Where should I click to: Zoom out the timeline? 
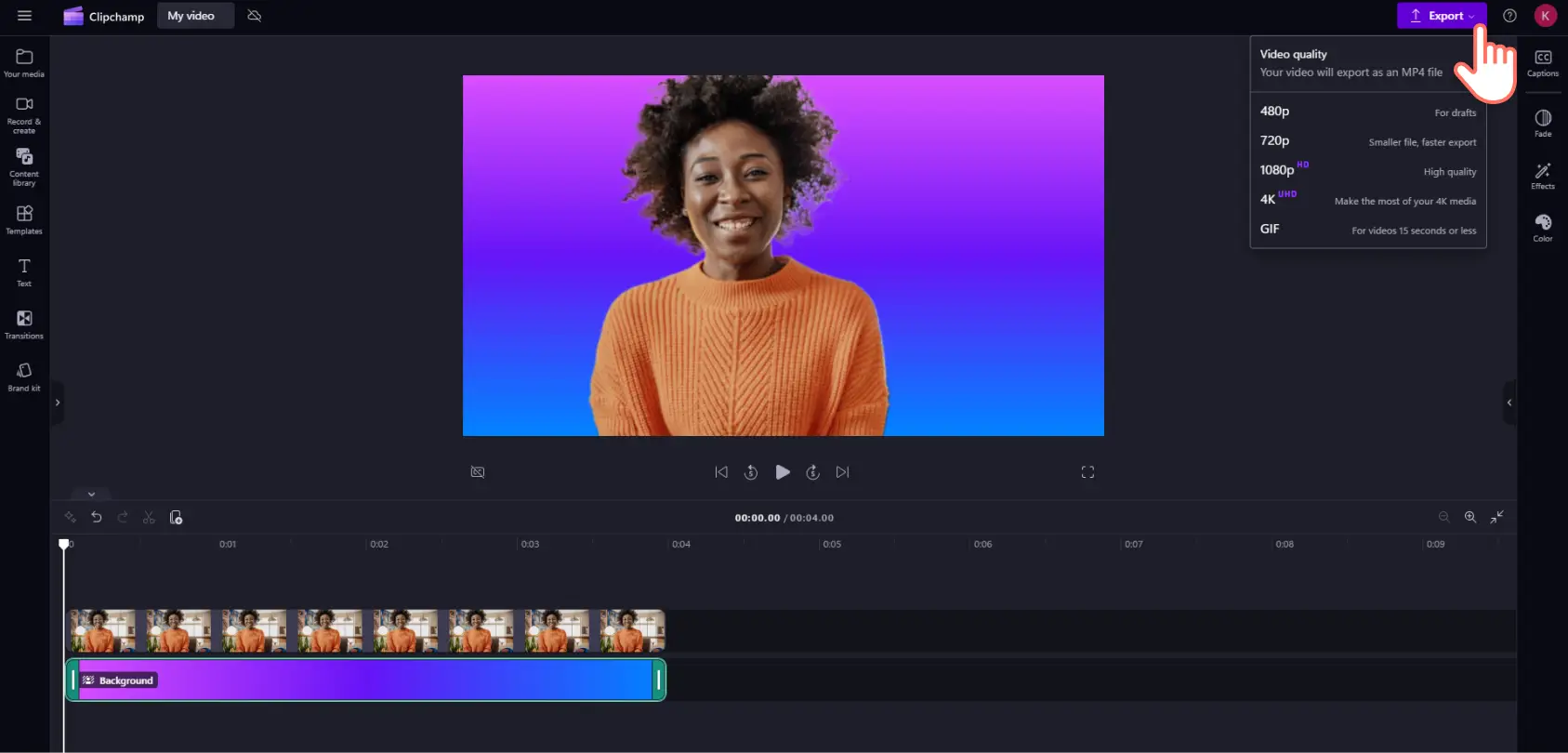pos(1443,517)
